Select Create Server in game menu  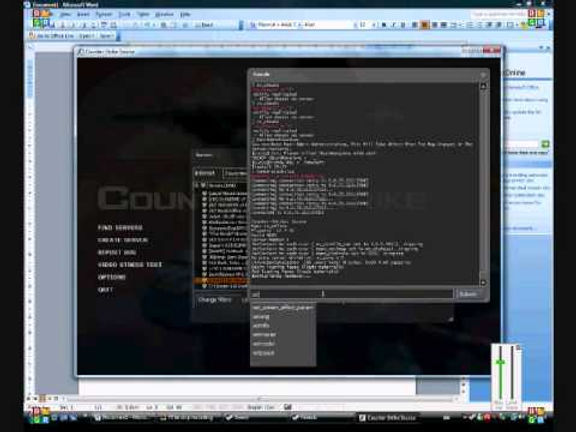[123, 240]
